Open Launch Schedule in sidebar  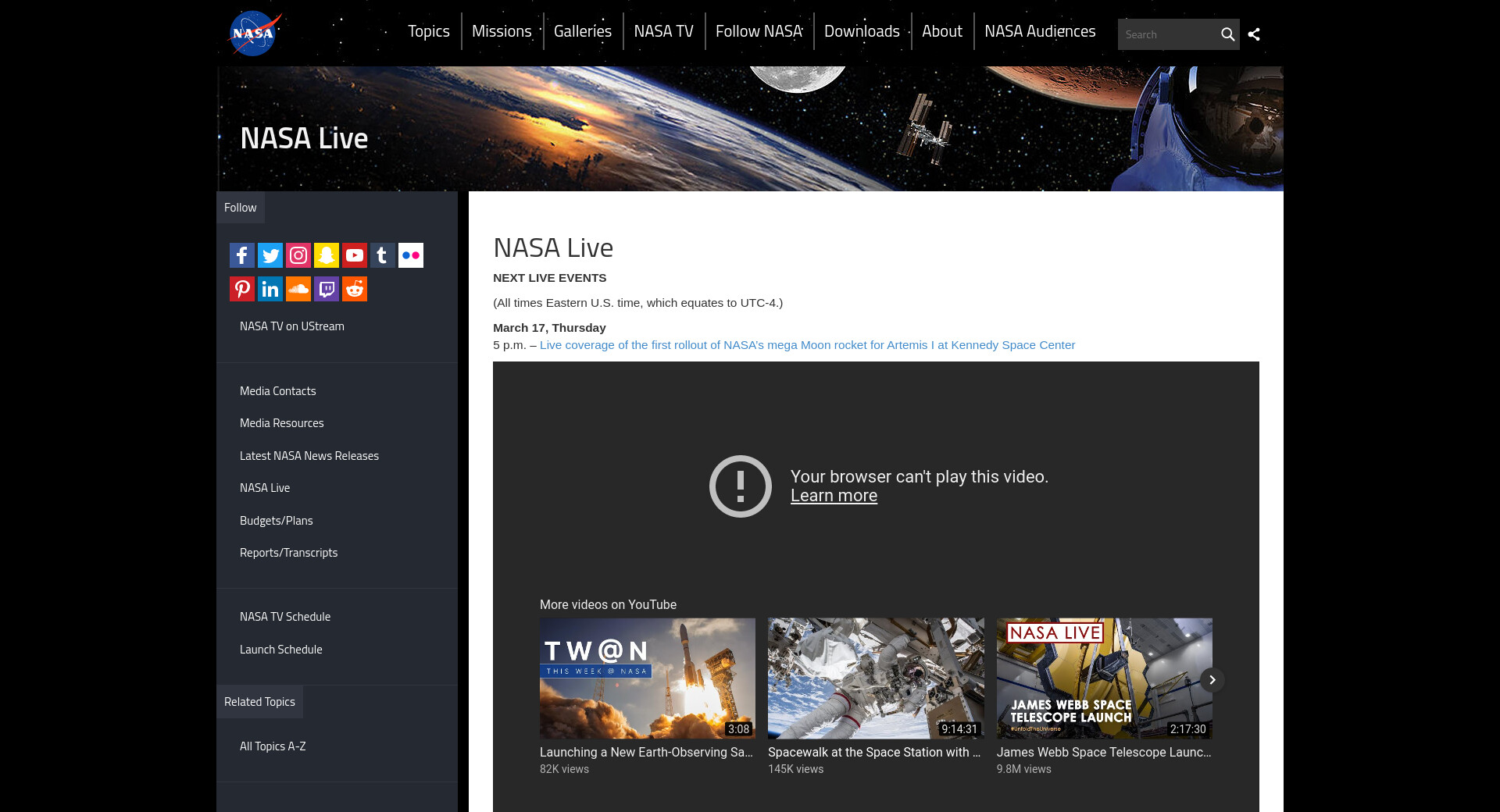281,650
